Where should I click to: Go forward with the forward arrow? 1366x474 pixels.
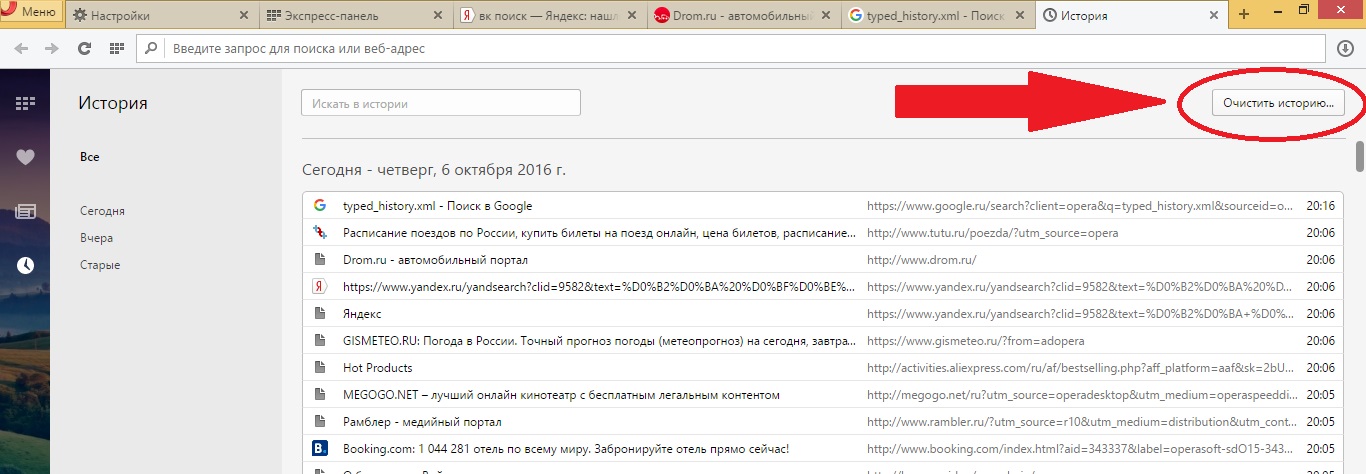pos(52,48)
